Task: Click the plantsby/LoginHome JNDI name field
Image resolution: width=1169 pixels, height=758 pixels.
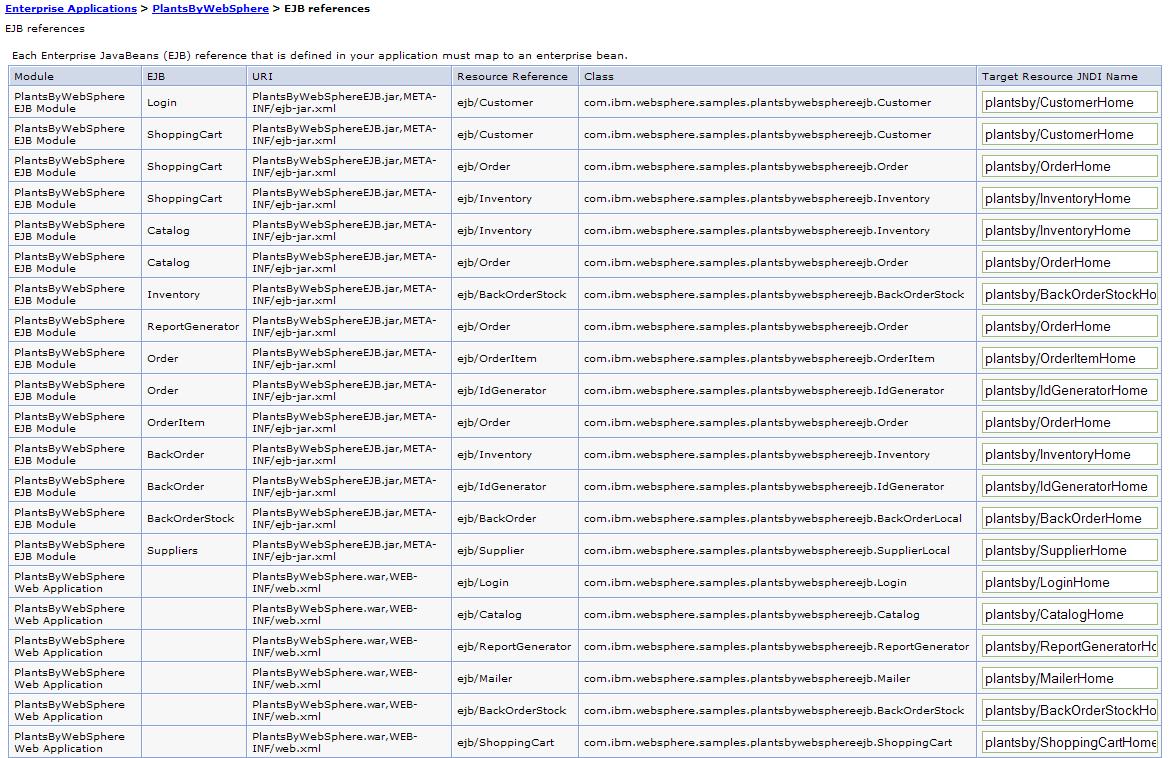Action: [1069, 584]
